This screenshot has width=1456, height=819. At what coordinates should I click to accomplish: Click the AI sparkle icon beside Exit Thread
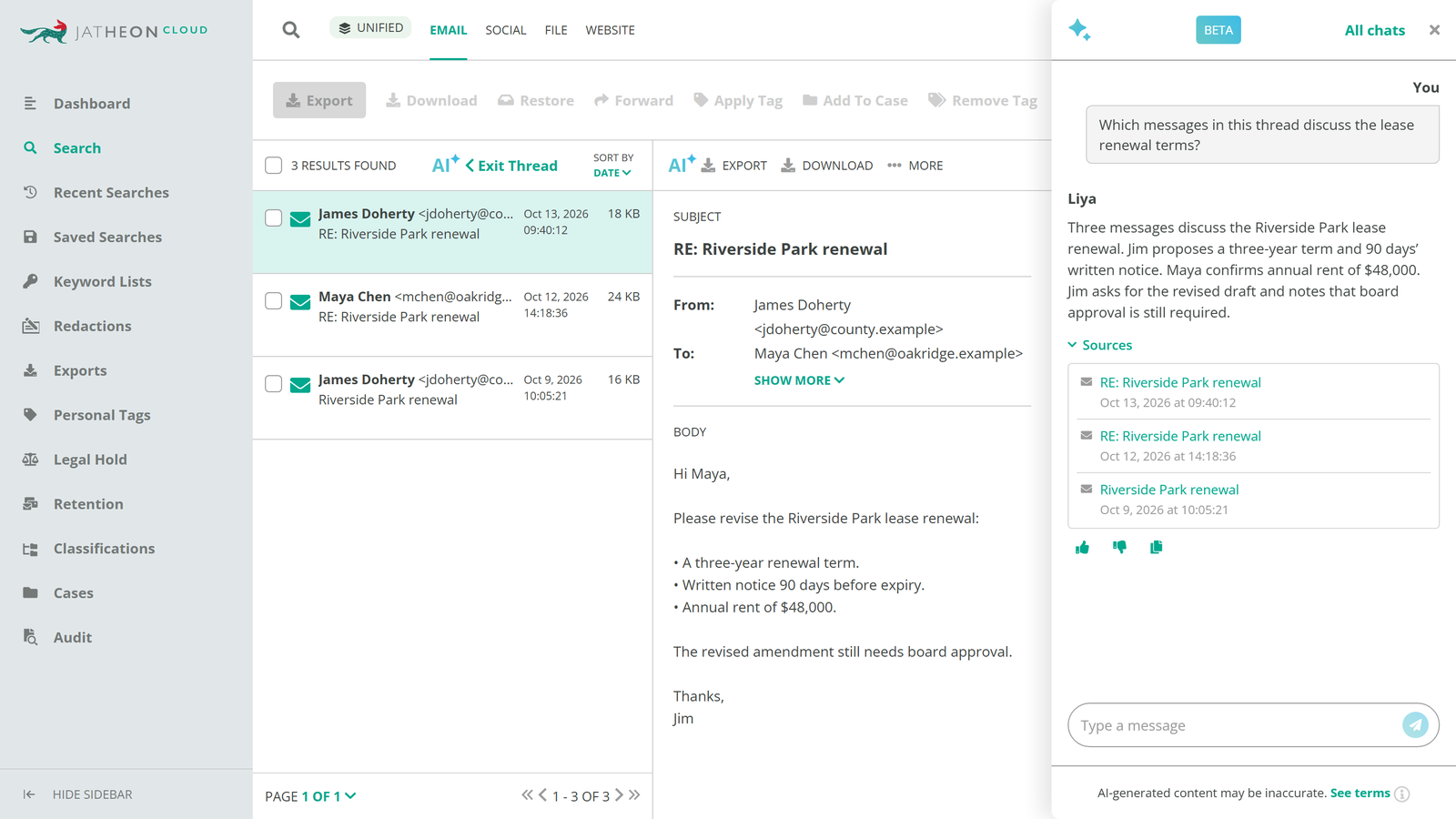[x=445, y=165]
